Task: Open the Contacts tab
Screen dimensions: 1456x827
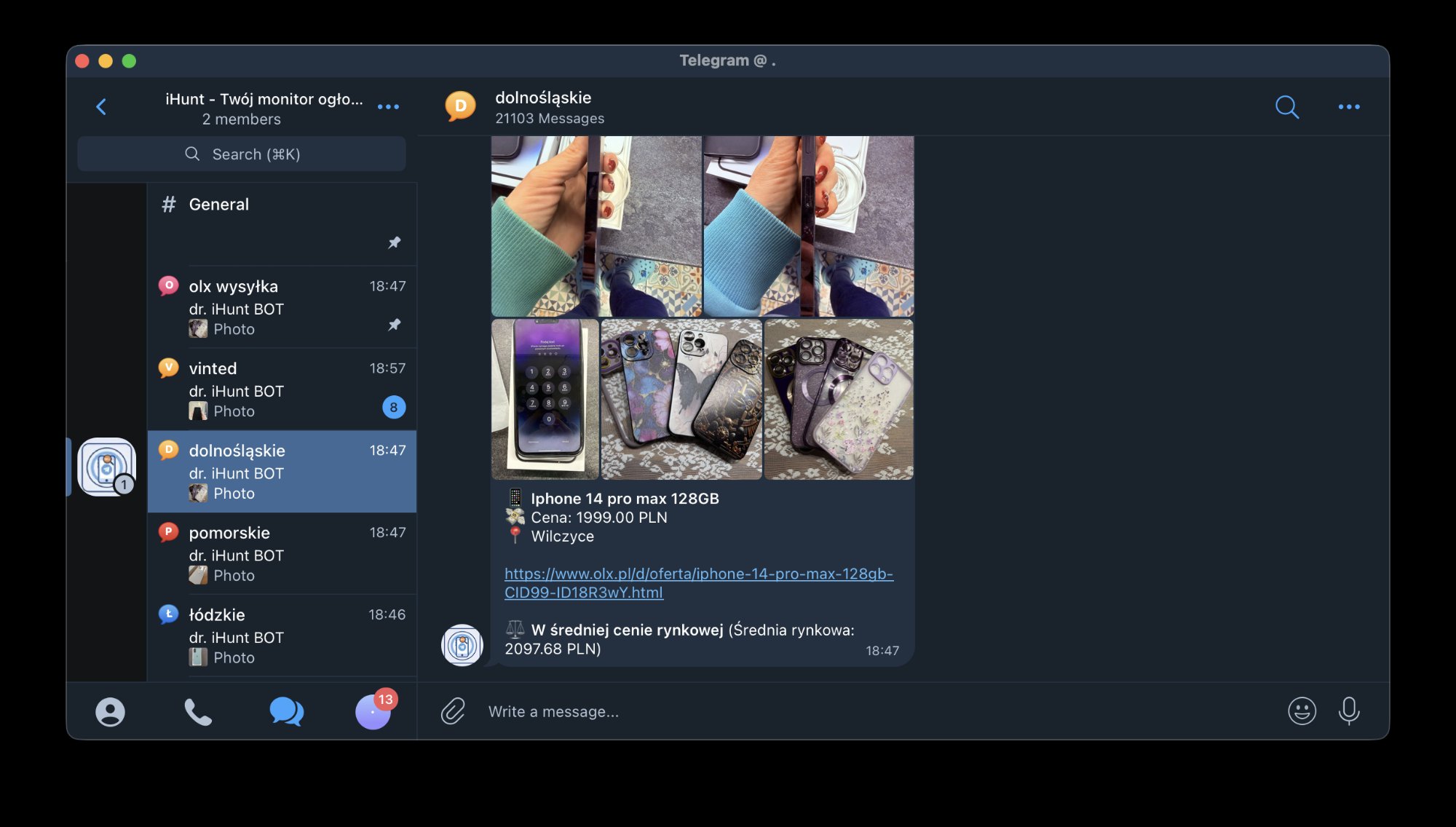Action: tap(110, 712)
